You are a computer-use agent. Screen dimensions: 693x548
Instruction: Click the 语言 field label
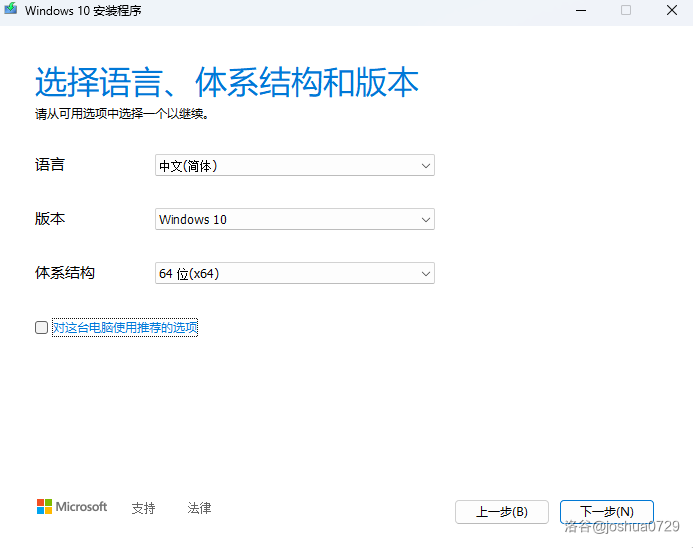50,165
